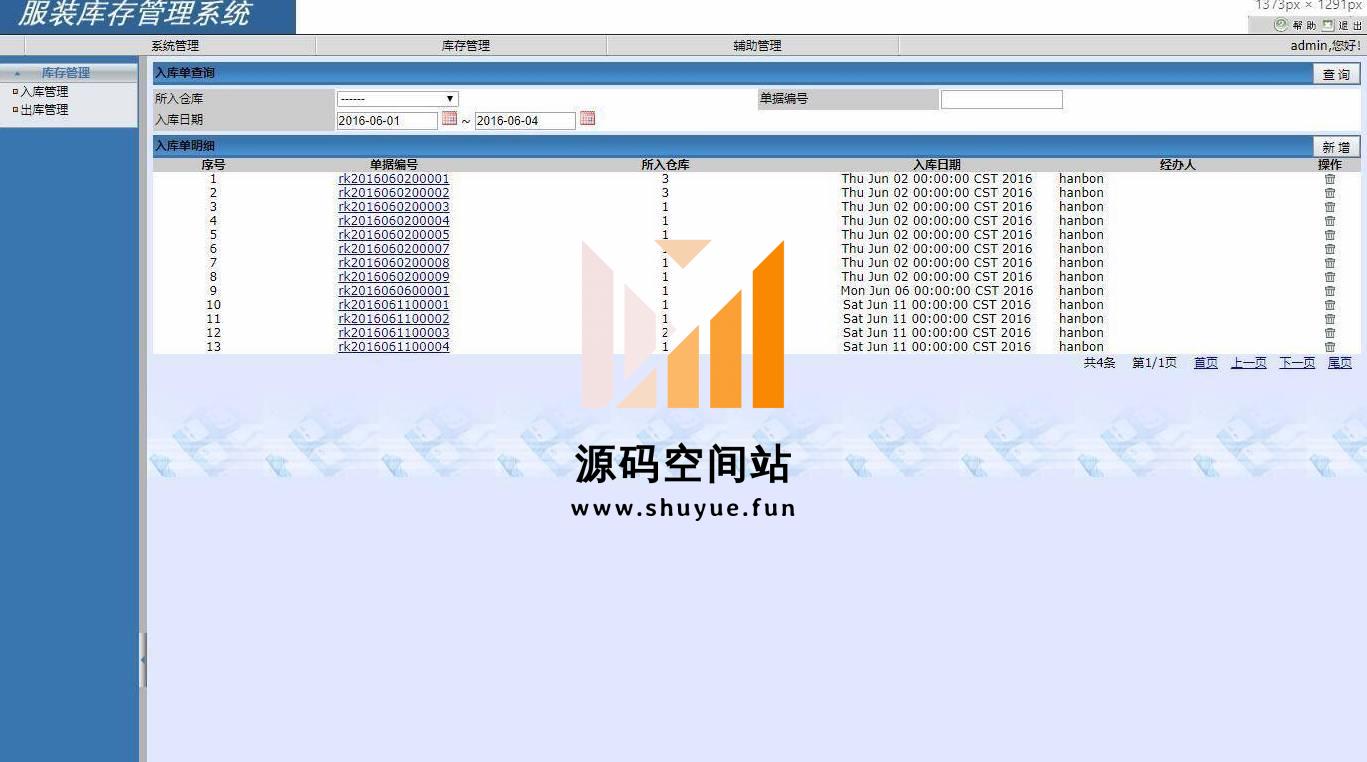
Task: Open receipt link rk2016060200003
Action: tap(393, 207)
